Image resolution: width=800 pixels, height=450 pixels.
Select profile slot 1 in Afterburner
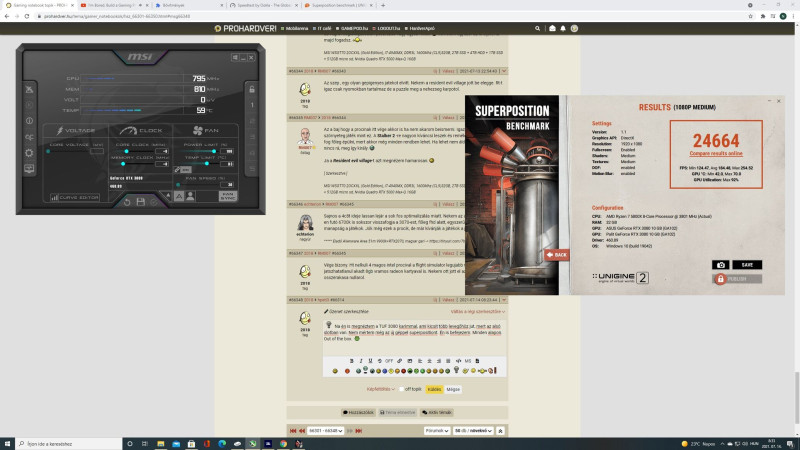252,105
